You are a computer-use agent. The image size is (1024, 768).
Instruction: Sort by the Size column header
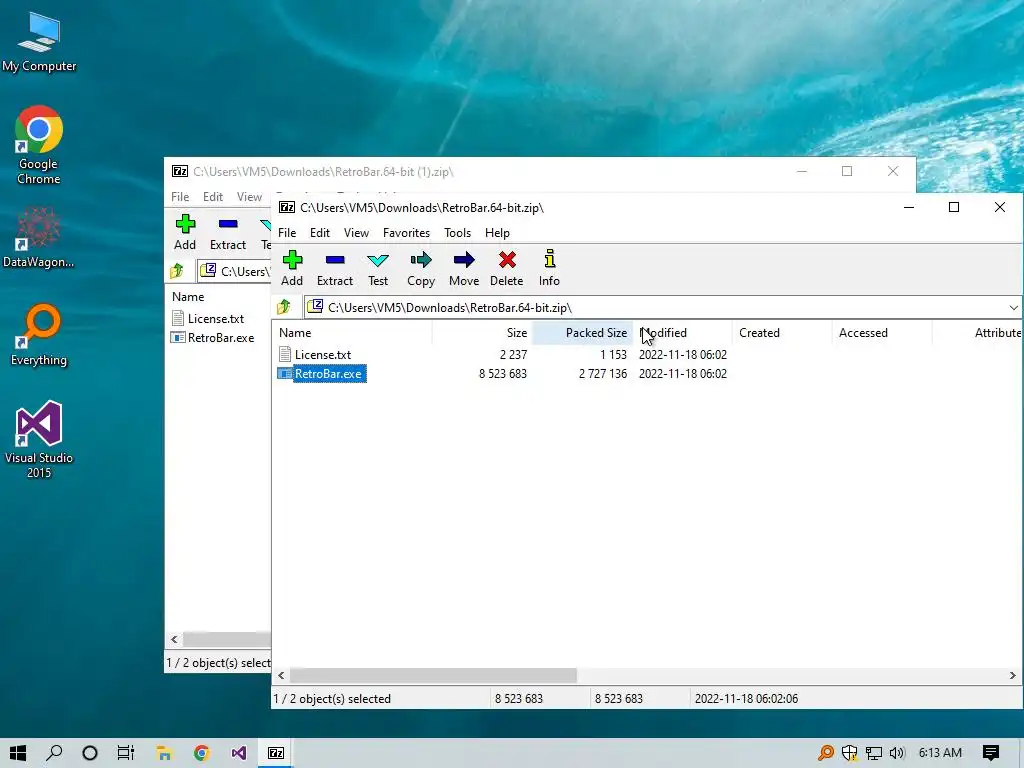click(482, 332)
